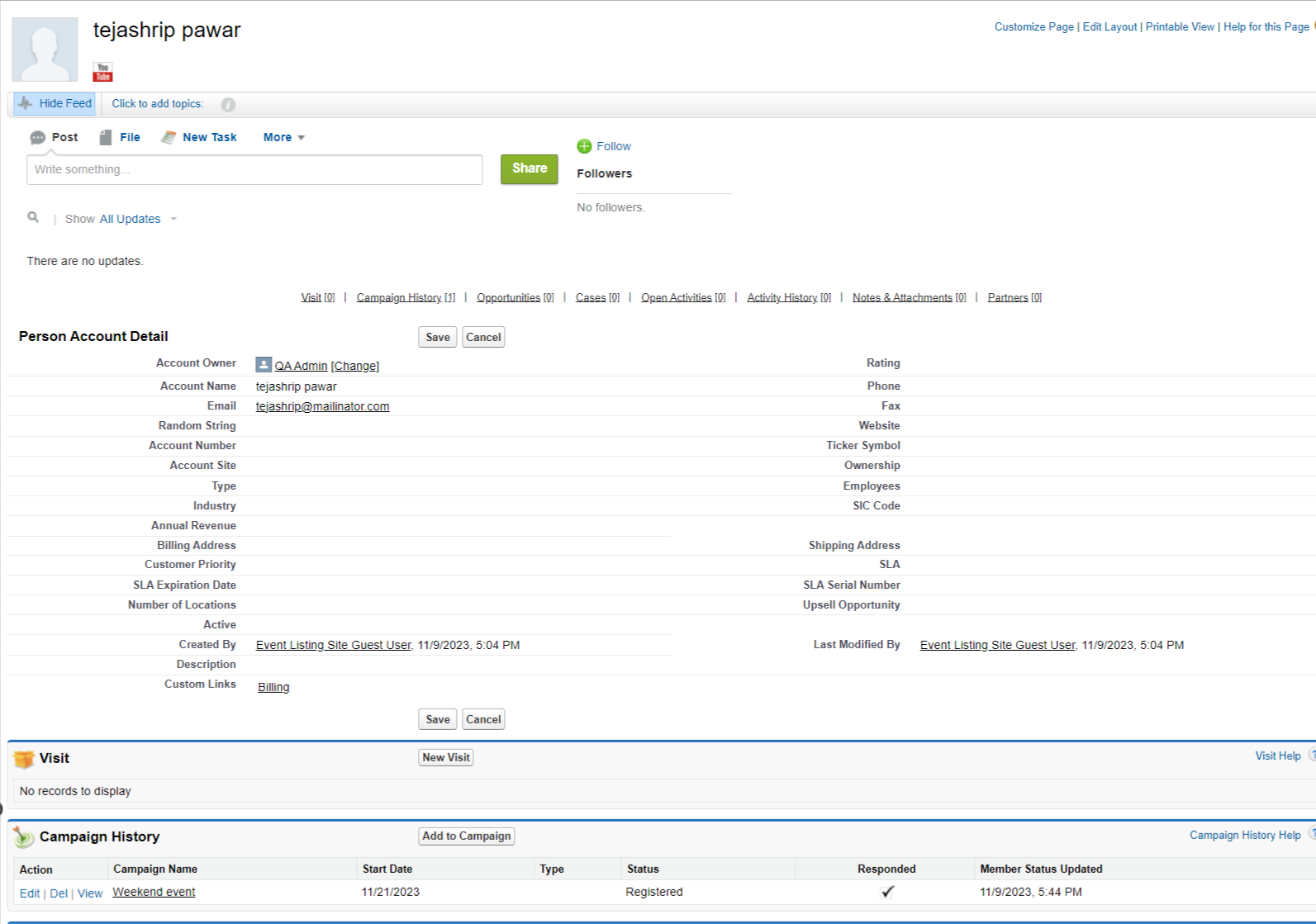Click the topics info icon
This screenshot has height=924, width=1316.
pos(228,105)
